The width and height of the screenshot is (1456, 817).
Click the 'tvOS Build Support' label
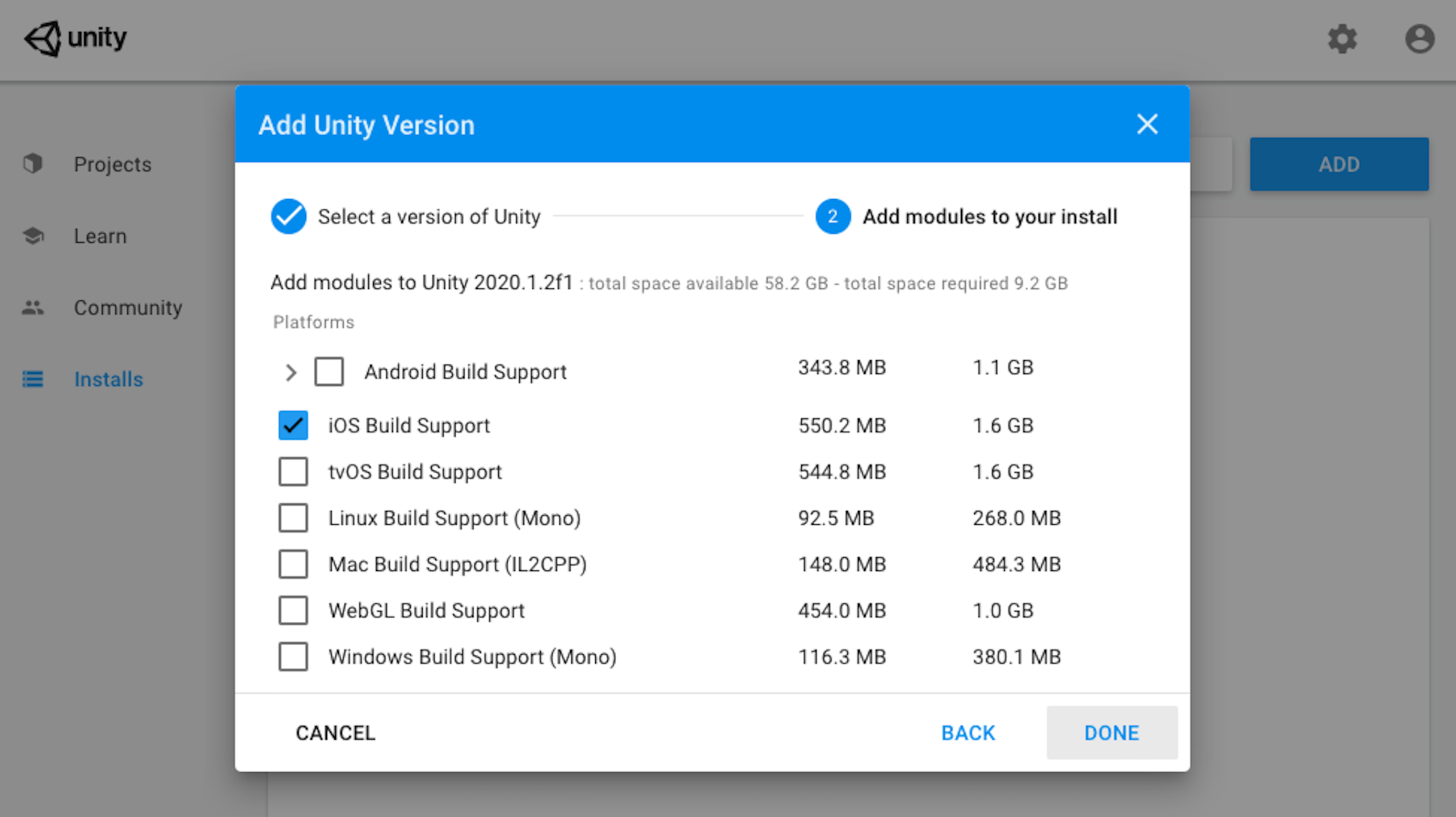click(x=415, y=471)
